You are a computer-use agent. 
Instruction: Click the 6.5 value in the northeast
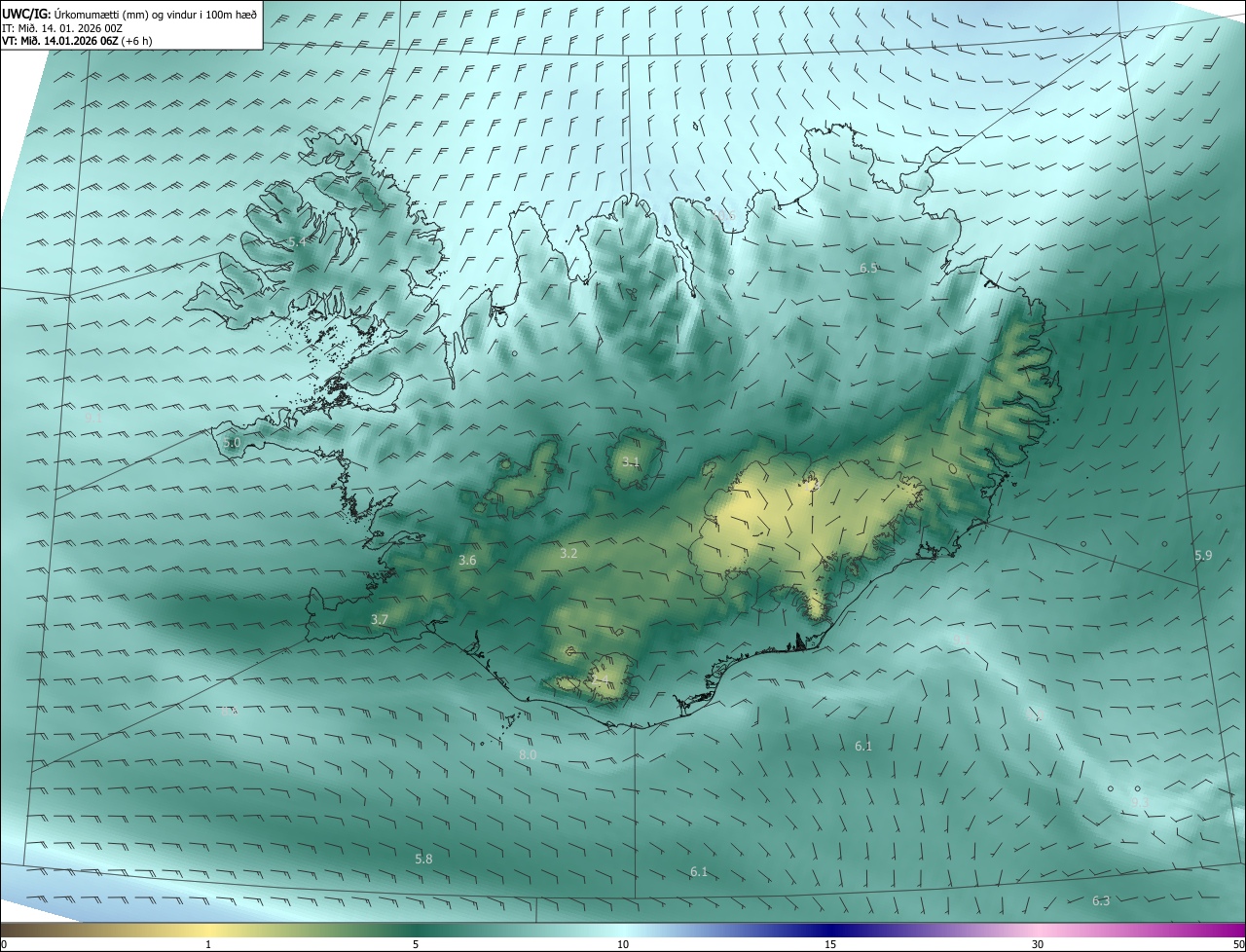point(868,267)
